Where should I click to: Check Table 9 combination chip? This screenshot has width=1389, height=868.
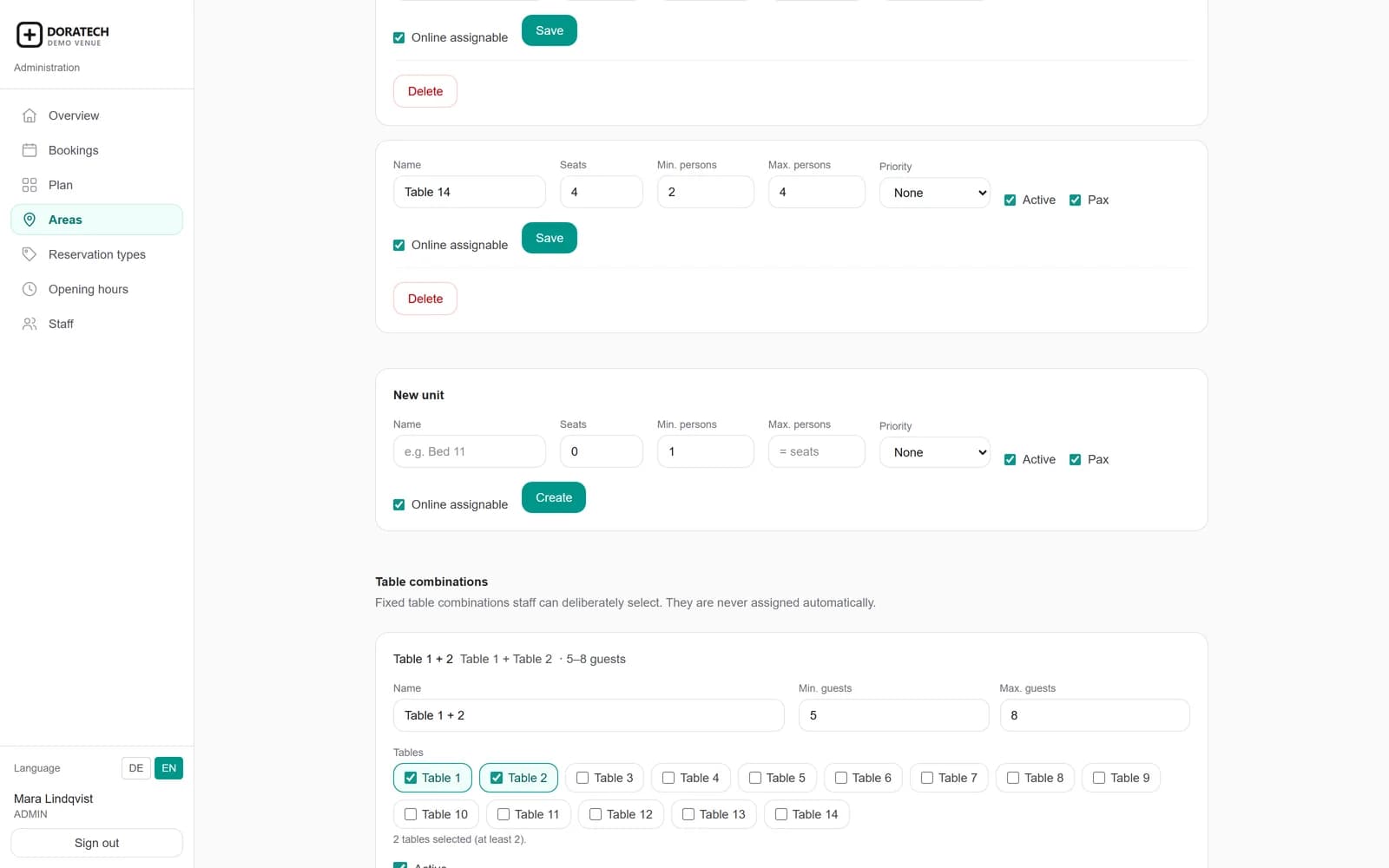[x=1121, y=778]
